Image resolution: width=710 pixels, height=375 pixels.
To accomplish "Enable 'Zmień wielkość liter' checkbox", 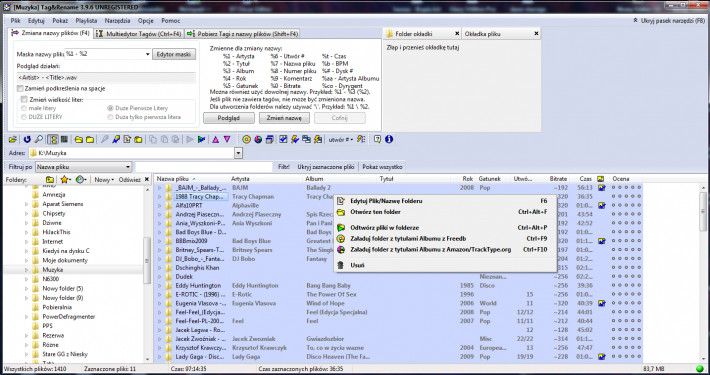I will 24,100.
